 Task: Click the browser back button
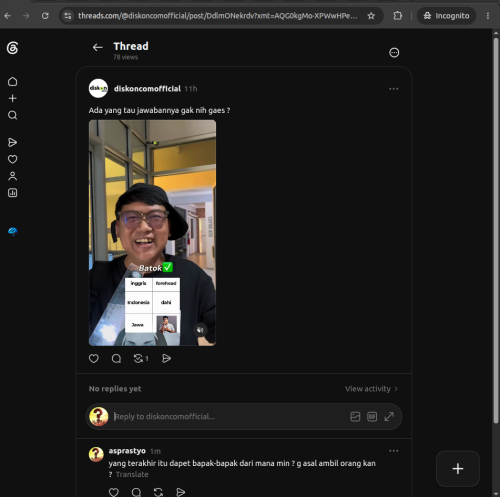tap(8, 16)
